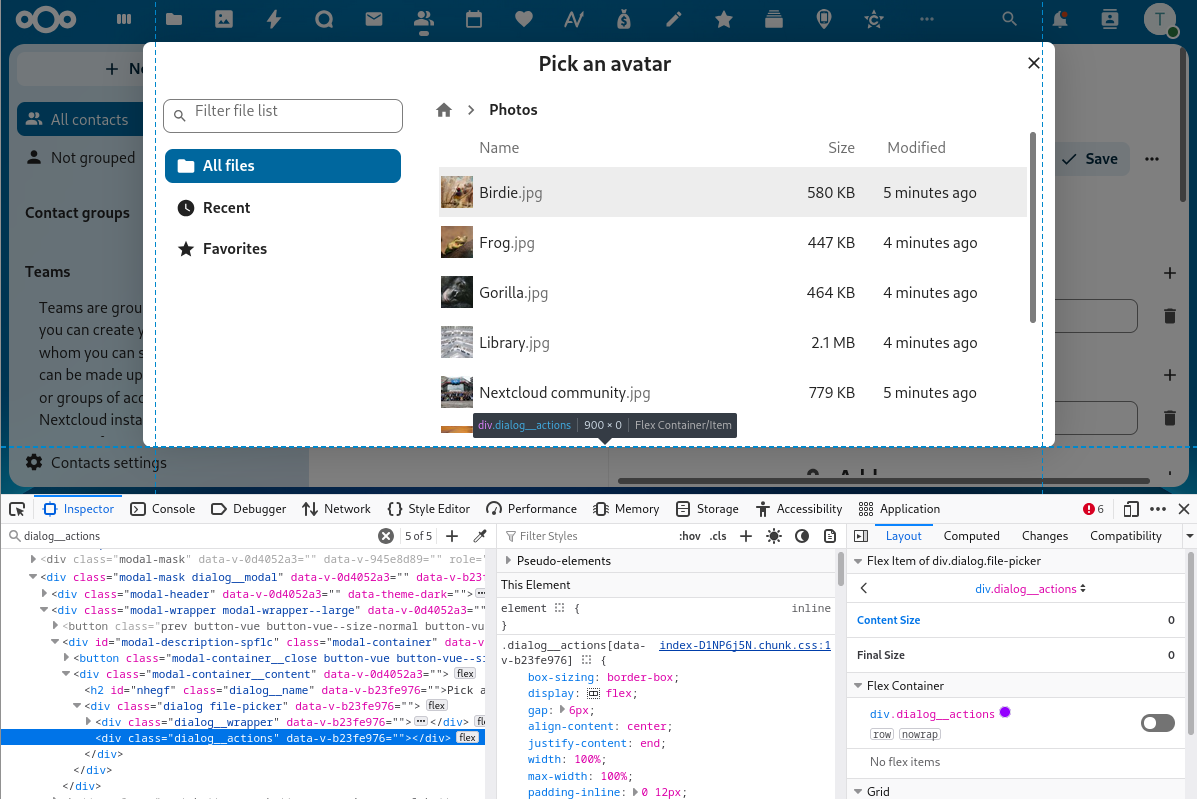The width and height of the screenshot is (1197, 799).
Task: Toggle the .cls class panel
Action: click(x=718, y=536)
